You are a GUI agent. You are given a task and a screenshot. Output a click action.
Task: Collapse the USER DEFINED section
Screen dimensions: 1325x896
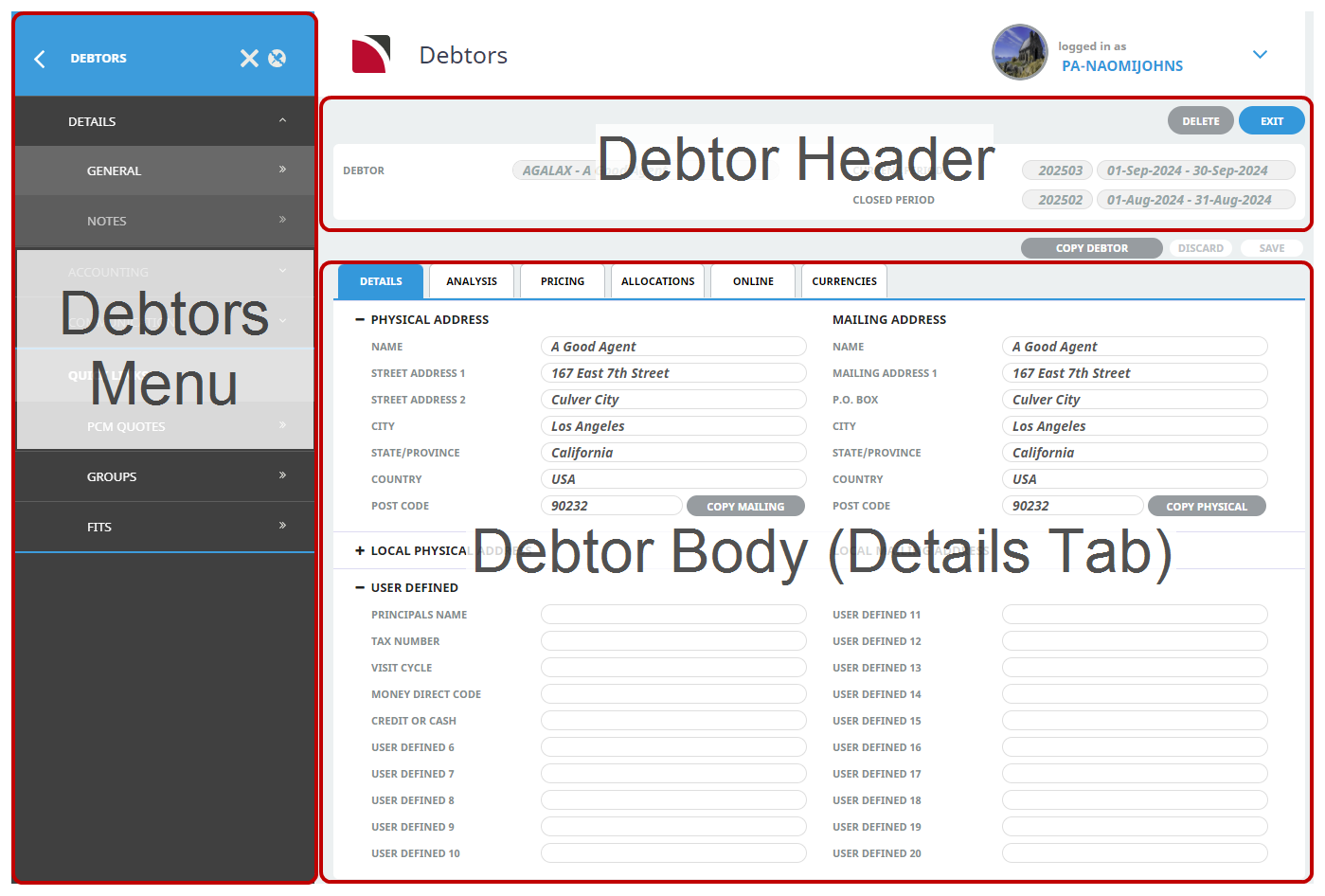click(x=360, y=588)
